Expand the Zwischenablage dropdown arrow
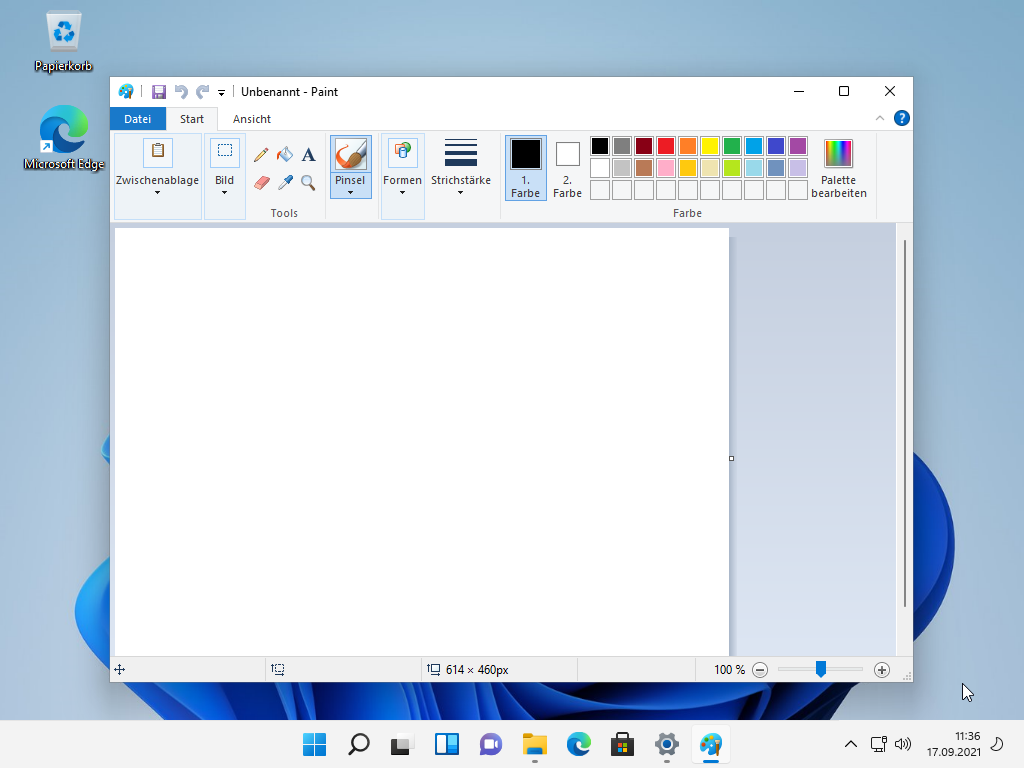Image resolution: width=1024 pixels, height=768 pixels. click(x=157, y=193)
